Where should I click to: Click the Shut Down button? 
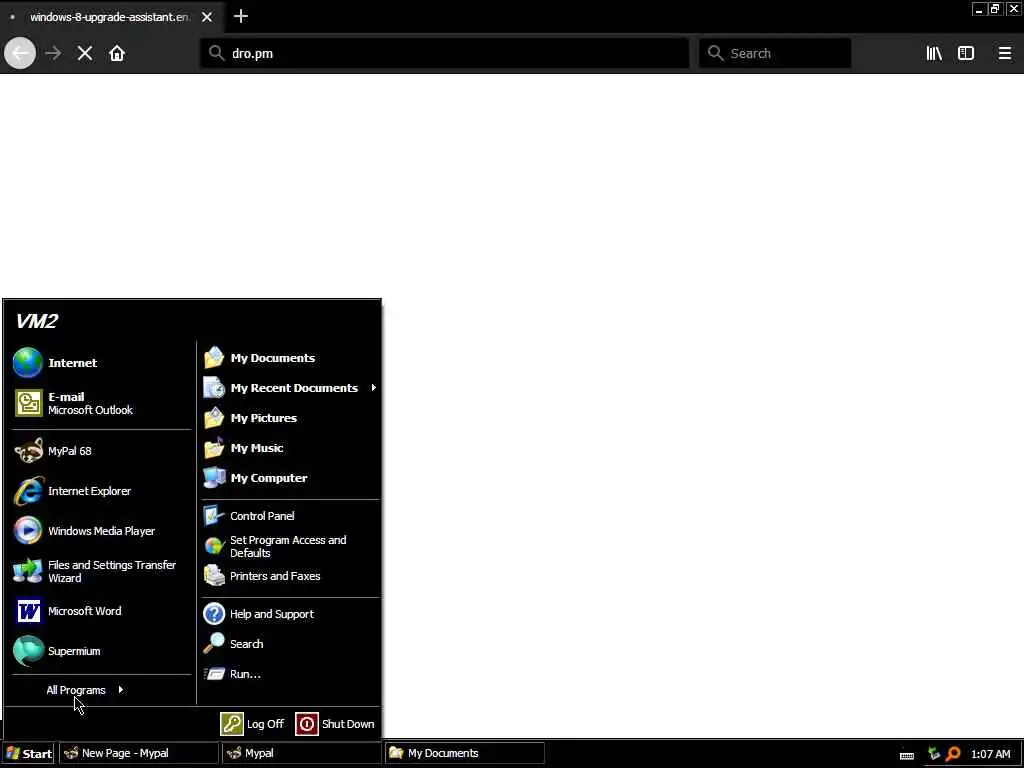click(x=335, y=724)
